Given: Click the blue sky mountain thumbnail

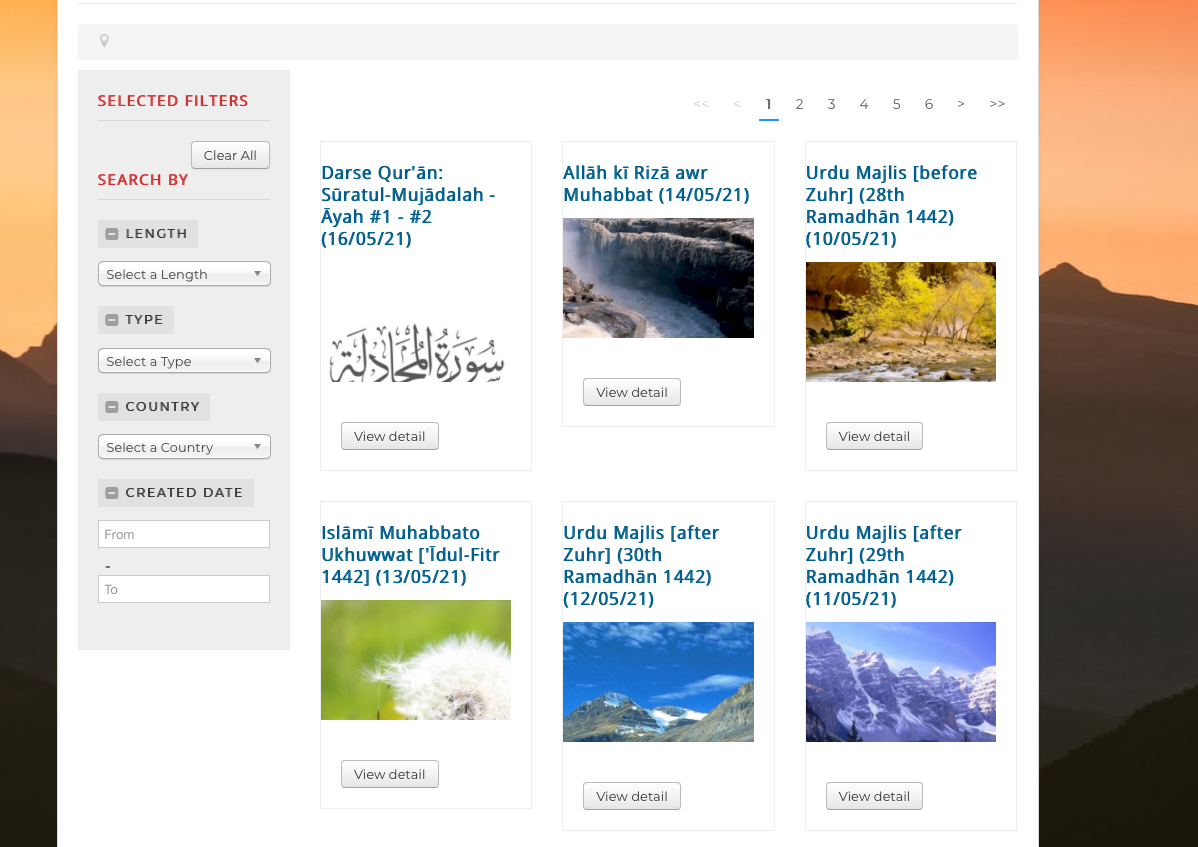Looking at the screenshot, I should [659, 682].
